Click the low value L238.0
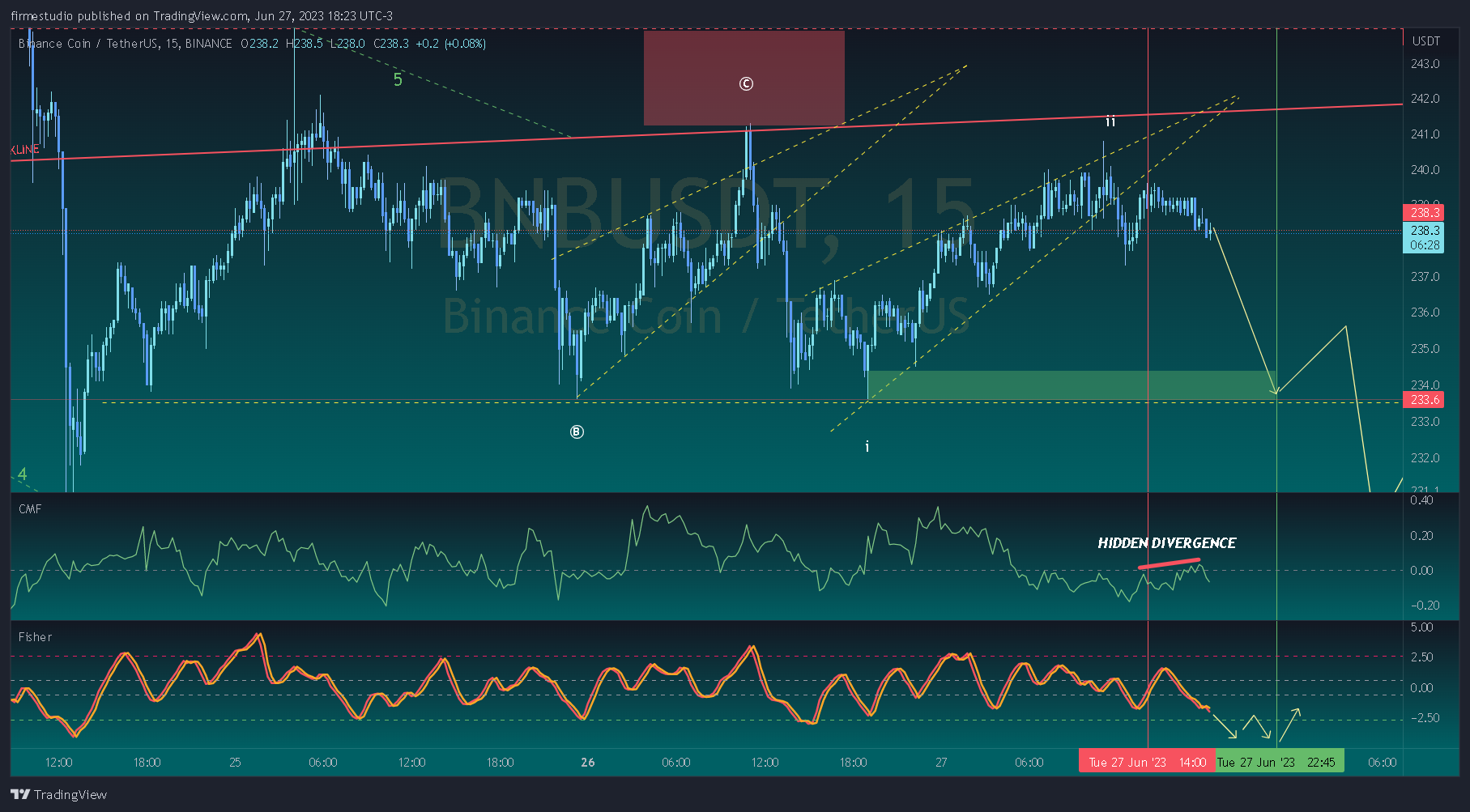The height and width of the screenshot is (812, 1470). (347, 44)
